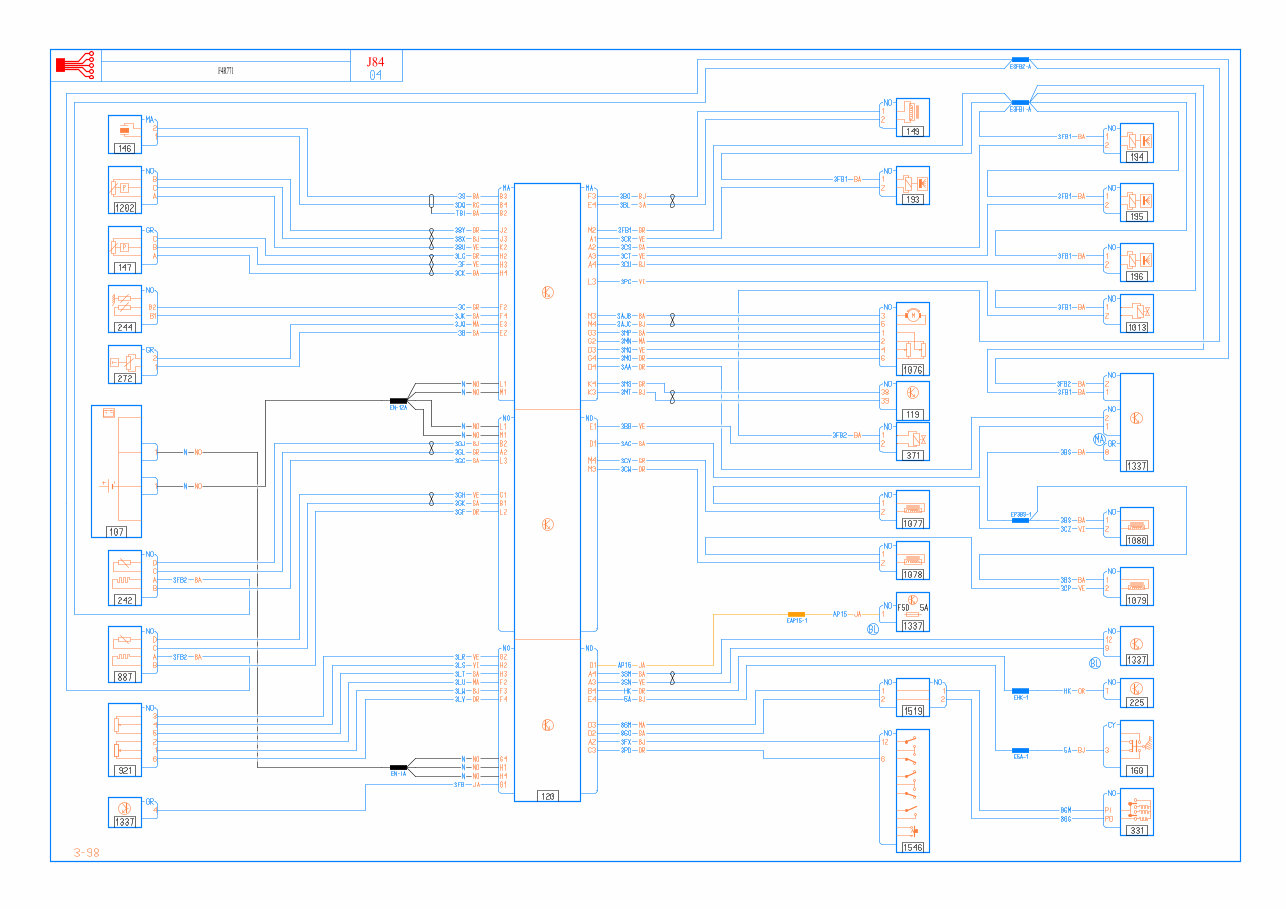The height and width of the screenshot is (909, 1286).
Task: Click the J84 diagram title label
Action: click(x=376, y=61)
